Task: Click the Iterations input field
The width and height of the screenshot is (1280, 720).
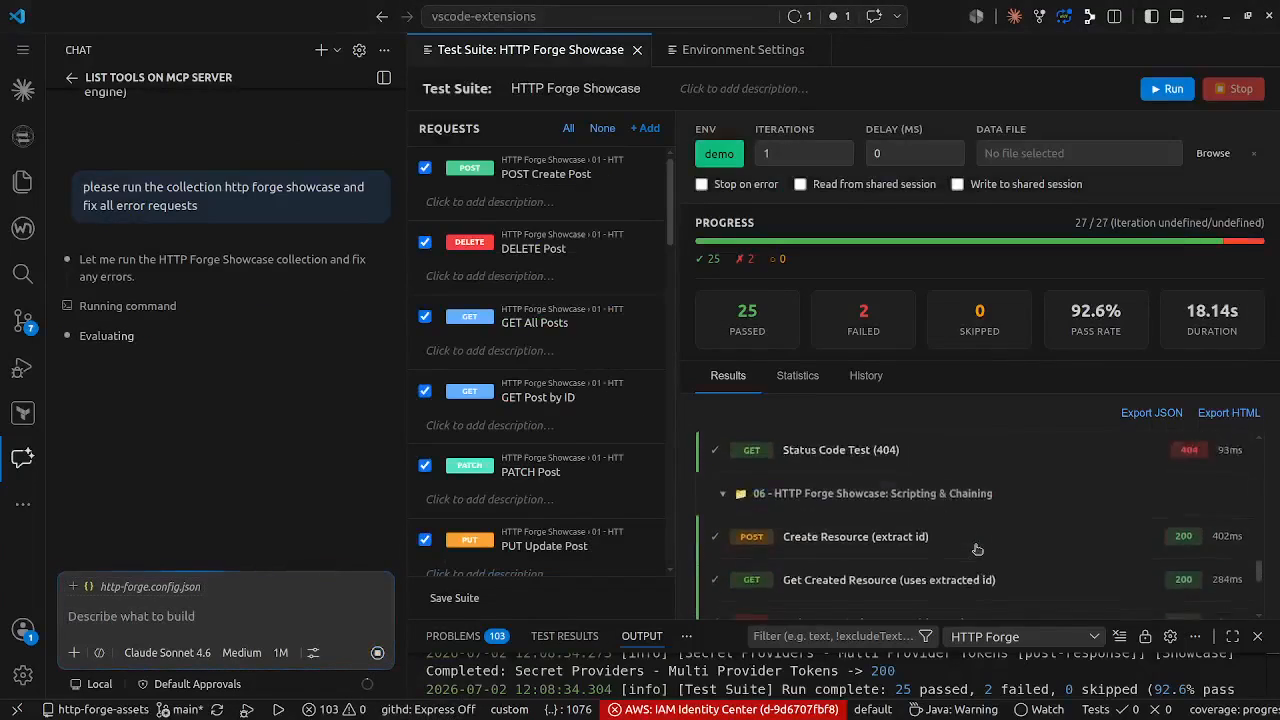Action: (804, 153)
